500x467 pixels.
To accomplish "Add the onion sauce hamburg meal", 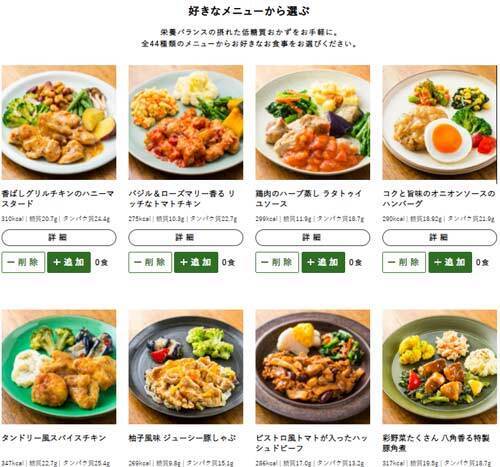I will coord(450,262).
